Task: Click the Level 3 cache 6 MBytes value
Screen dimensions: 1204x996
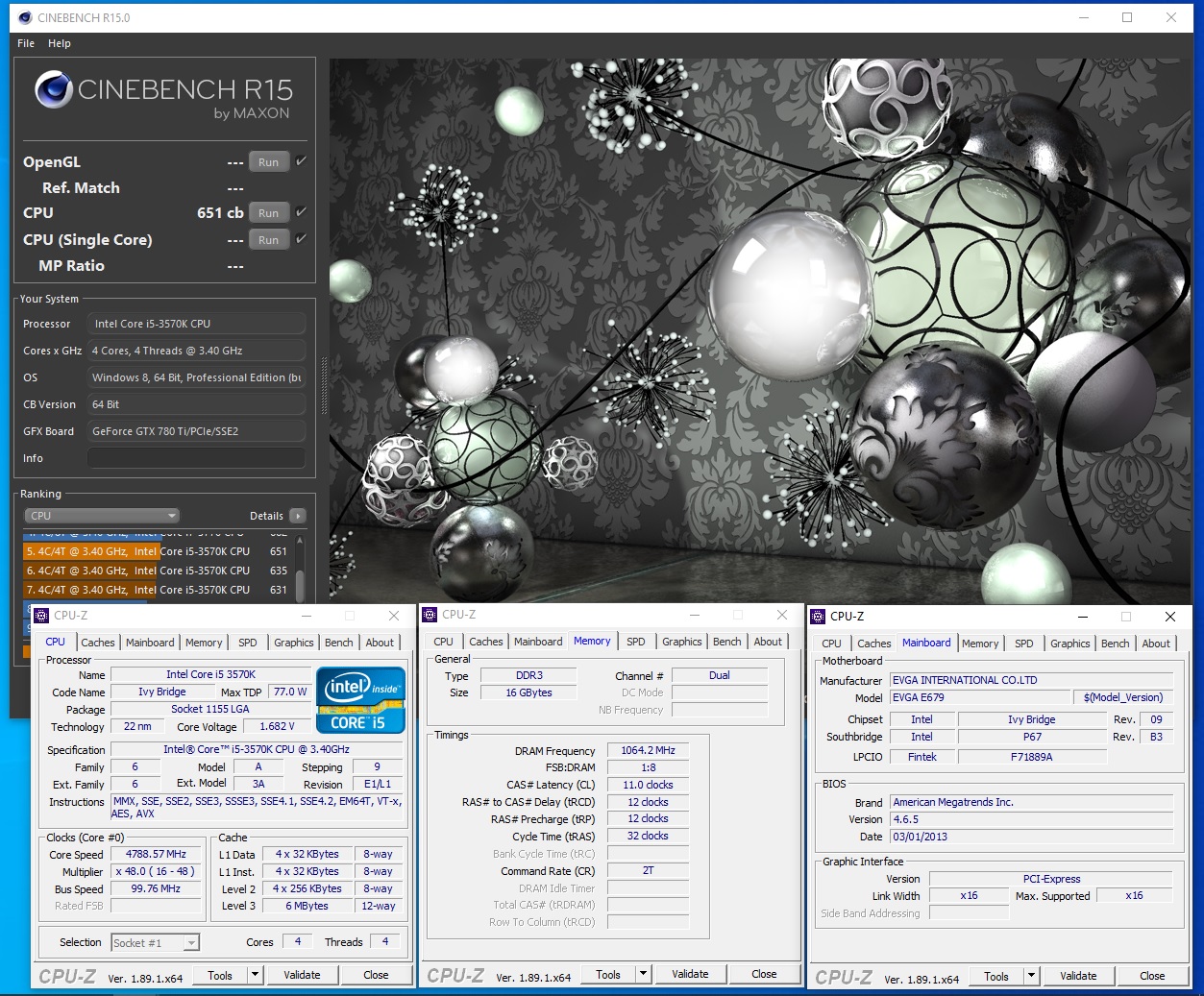Action: click(x=307, y=906)
